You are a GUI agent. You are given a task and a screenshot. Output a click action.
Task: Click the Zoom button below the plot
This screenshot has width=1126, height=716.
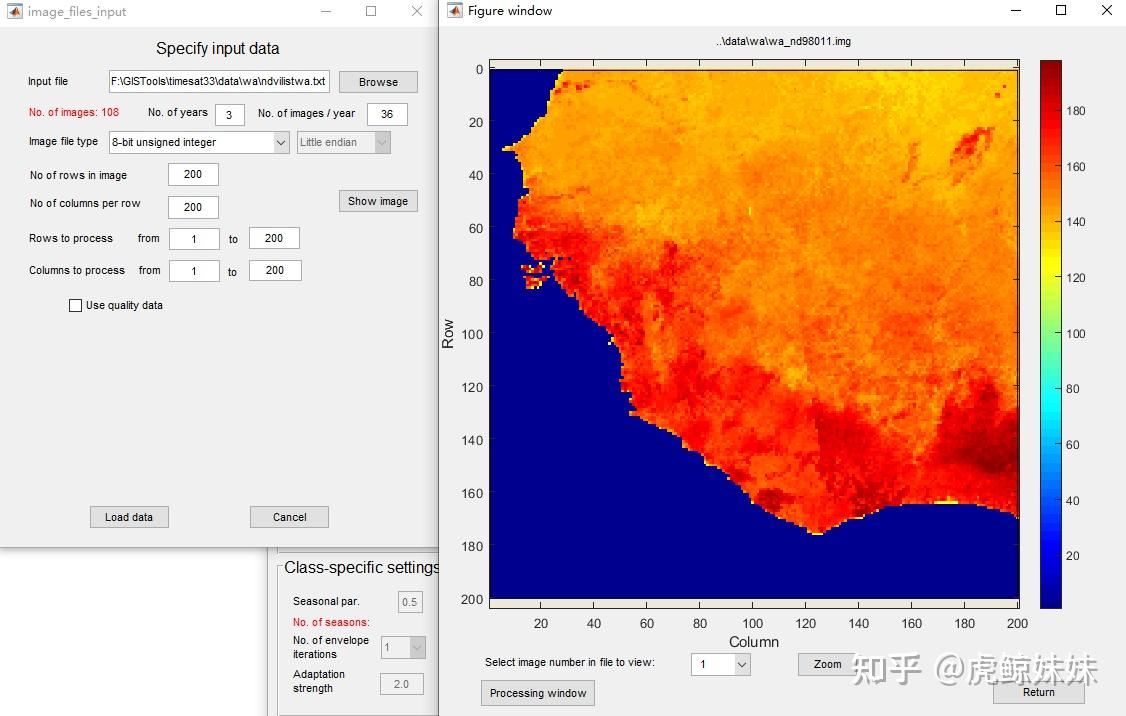826,664
